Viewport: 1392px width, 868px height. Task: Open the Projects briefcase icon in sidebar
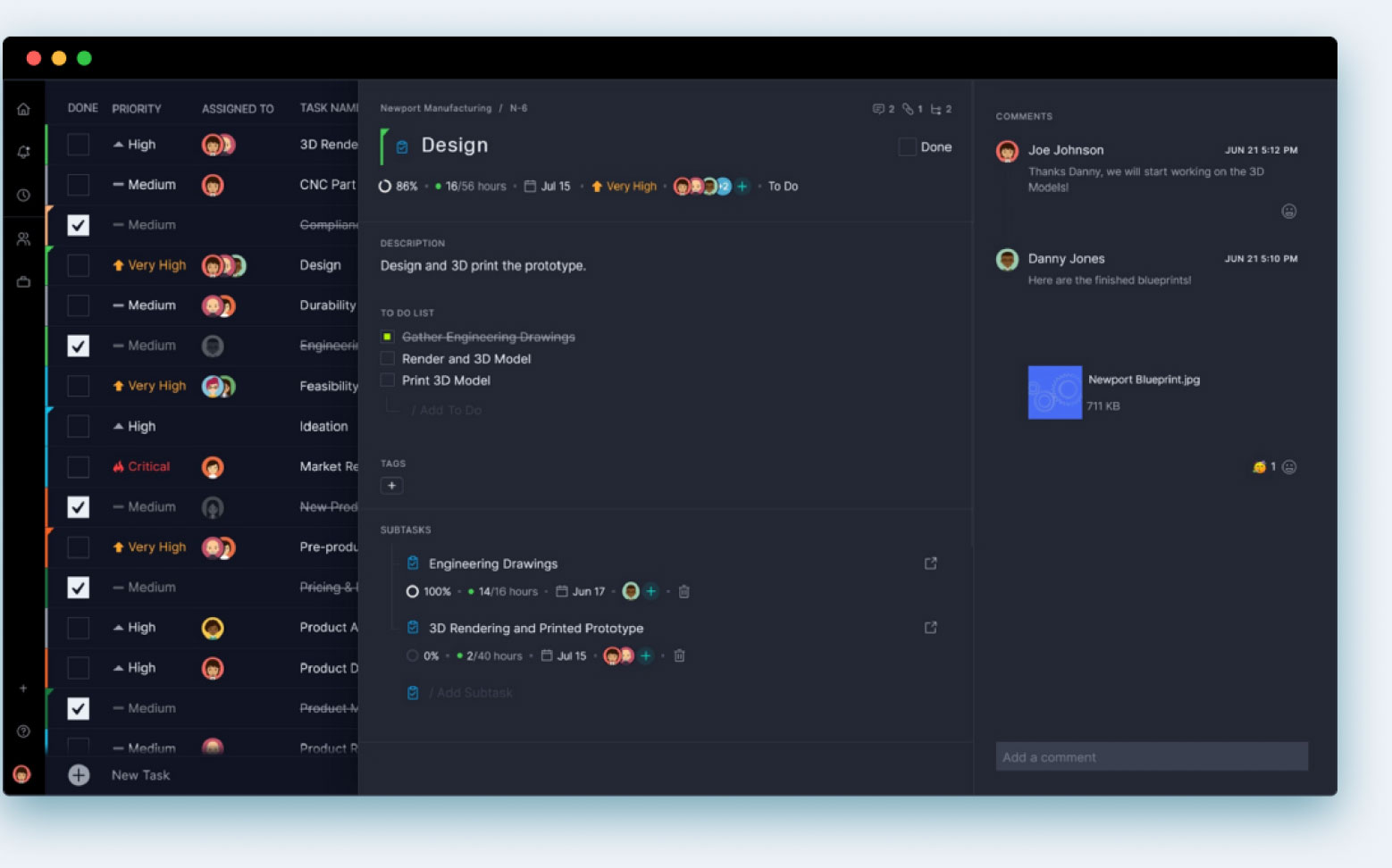[x=23, y=281]
